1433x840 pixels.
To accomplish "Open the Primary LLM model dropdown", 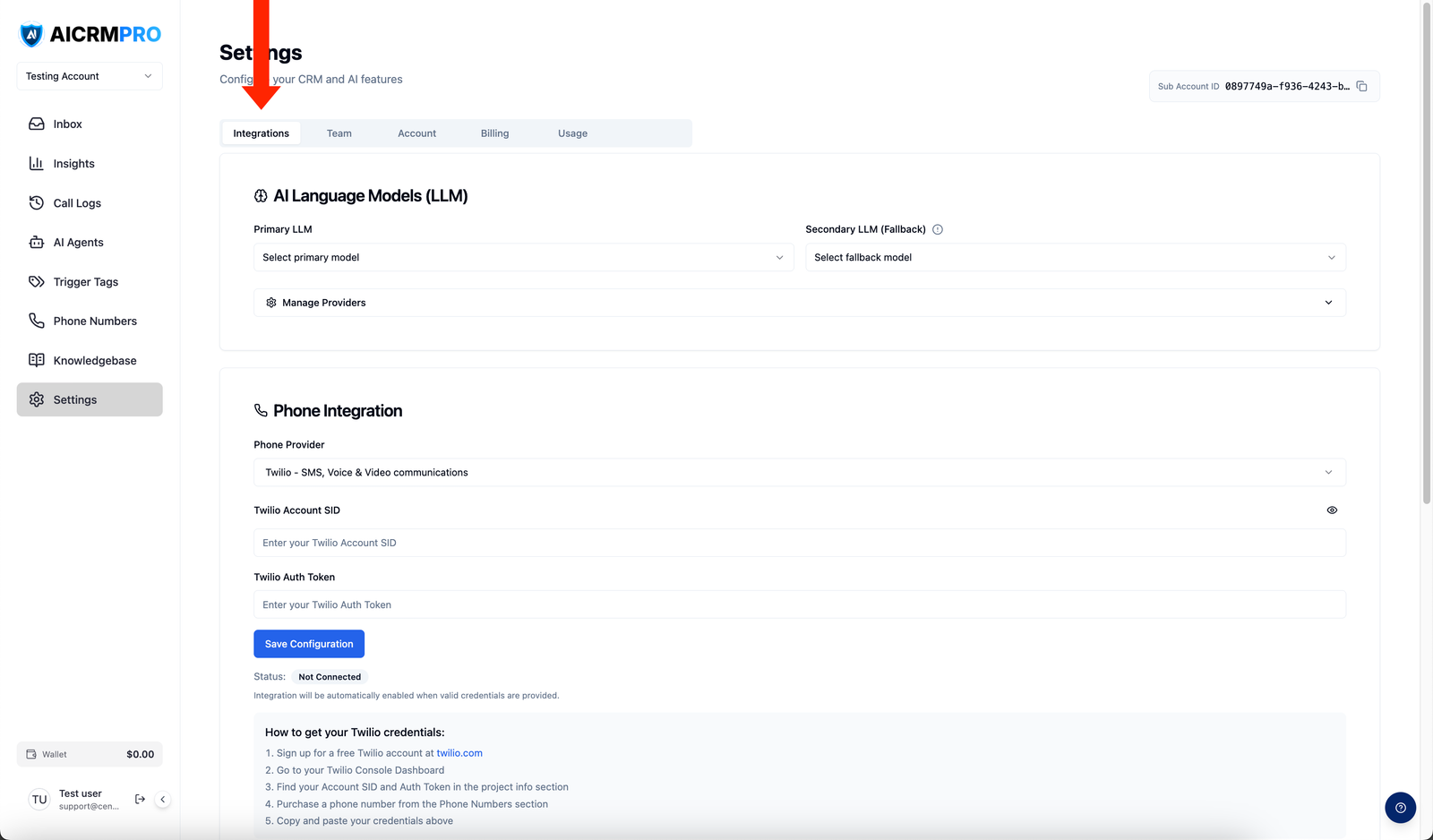I will click(523, 257).
